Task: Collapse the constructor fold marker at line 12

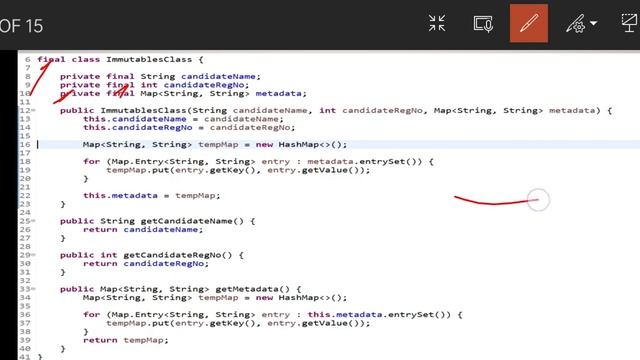Action: (x=33, y=110)
